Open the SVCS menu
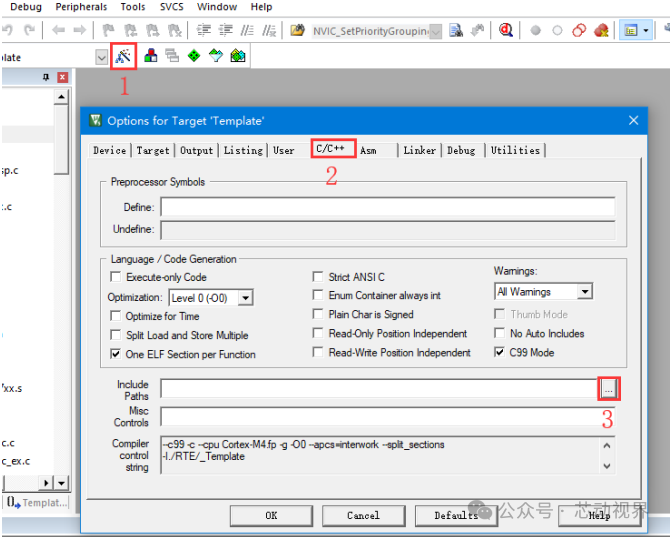670x537 pixels. 171,7
